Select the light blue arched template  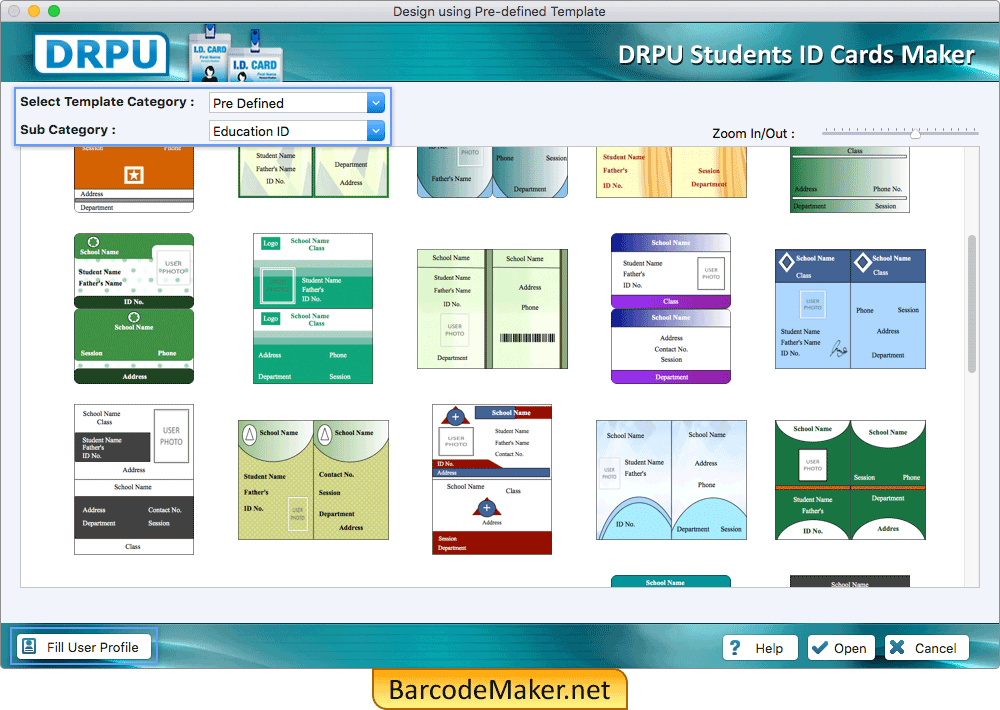coord(671,480)
